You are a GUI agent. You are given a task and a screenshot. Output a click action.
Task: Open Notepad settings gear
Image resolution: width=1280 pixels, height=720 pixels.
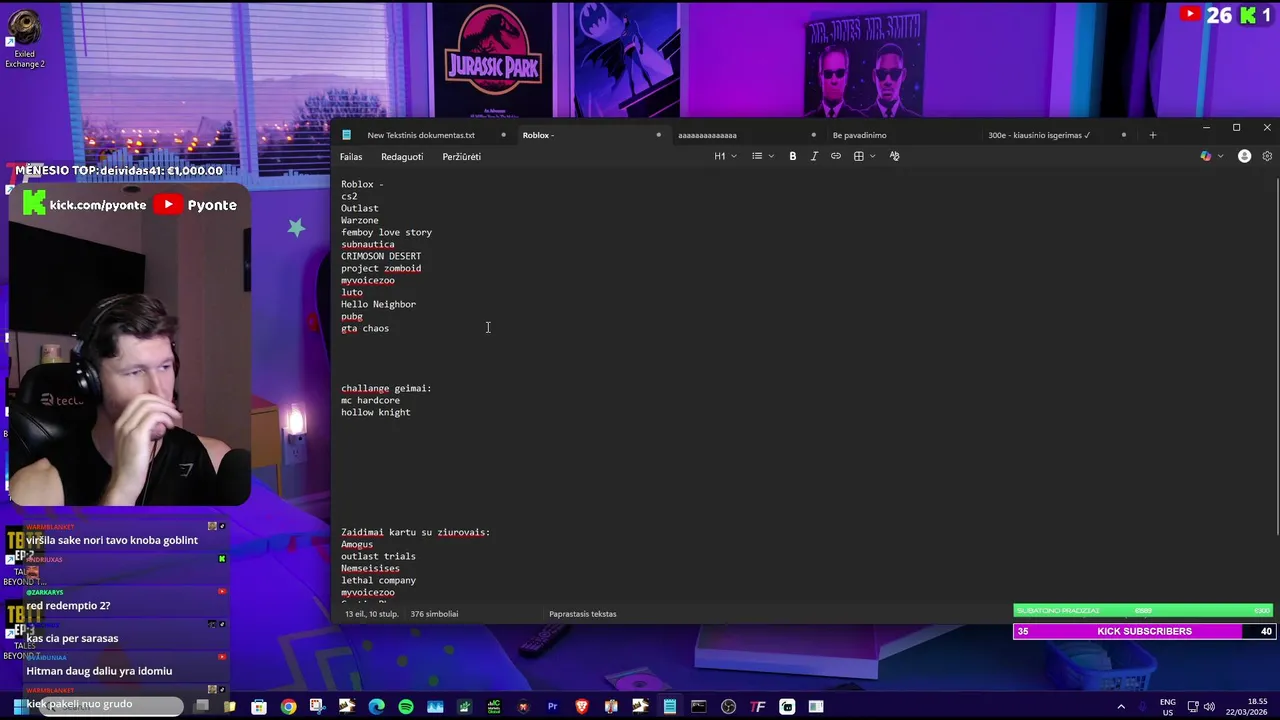(x=1267, y=156)
